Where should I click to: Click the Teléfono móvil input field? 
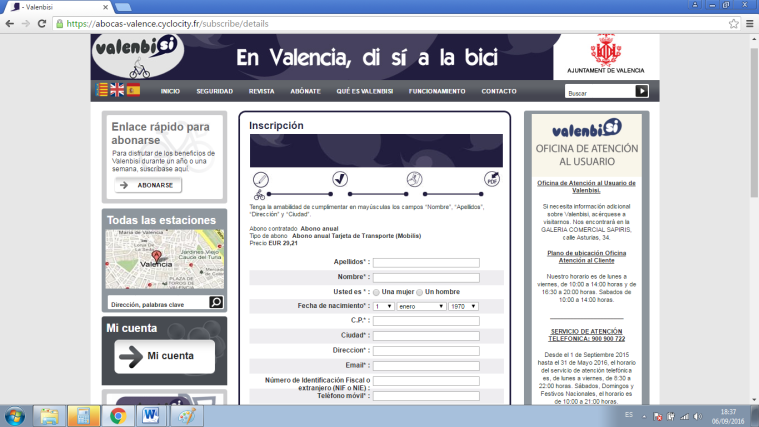pos(426,396)
